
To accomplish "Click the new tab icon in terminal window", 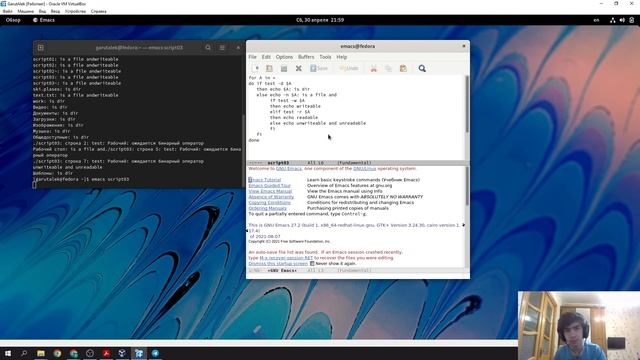I will click(x=40, y=47).
